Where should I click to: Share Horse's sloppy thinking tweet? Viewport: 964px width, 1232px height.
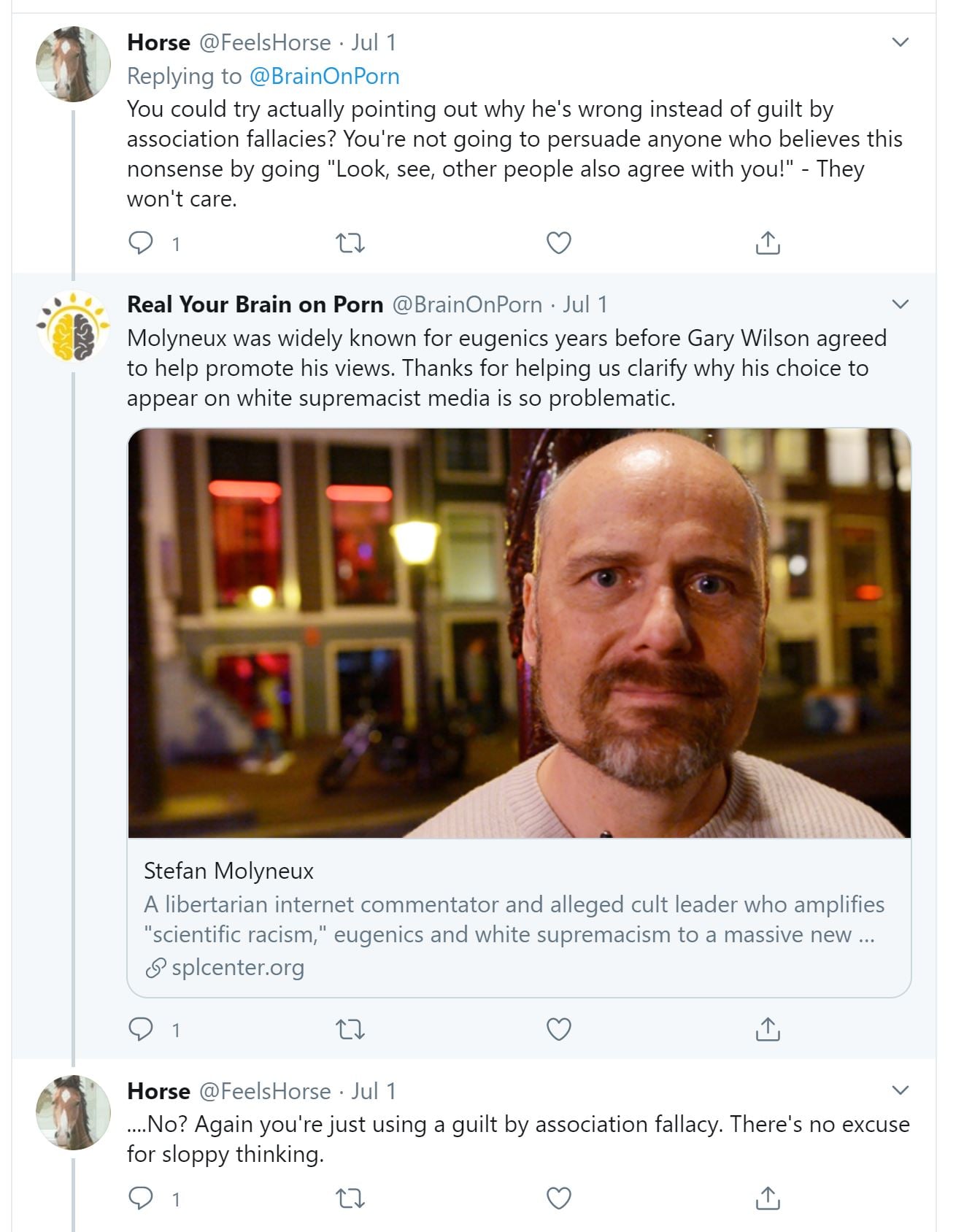click(x=767, y=1198)
